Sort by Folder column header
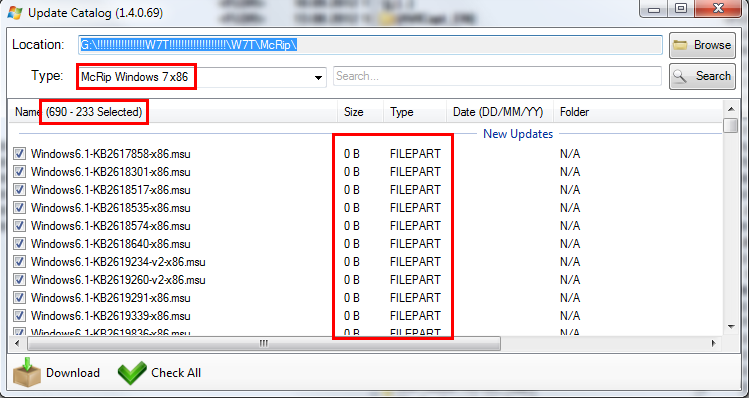The height and width of the screenshot is (398, 749). coord(638,112)
